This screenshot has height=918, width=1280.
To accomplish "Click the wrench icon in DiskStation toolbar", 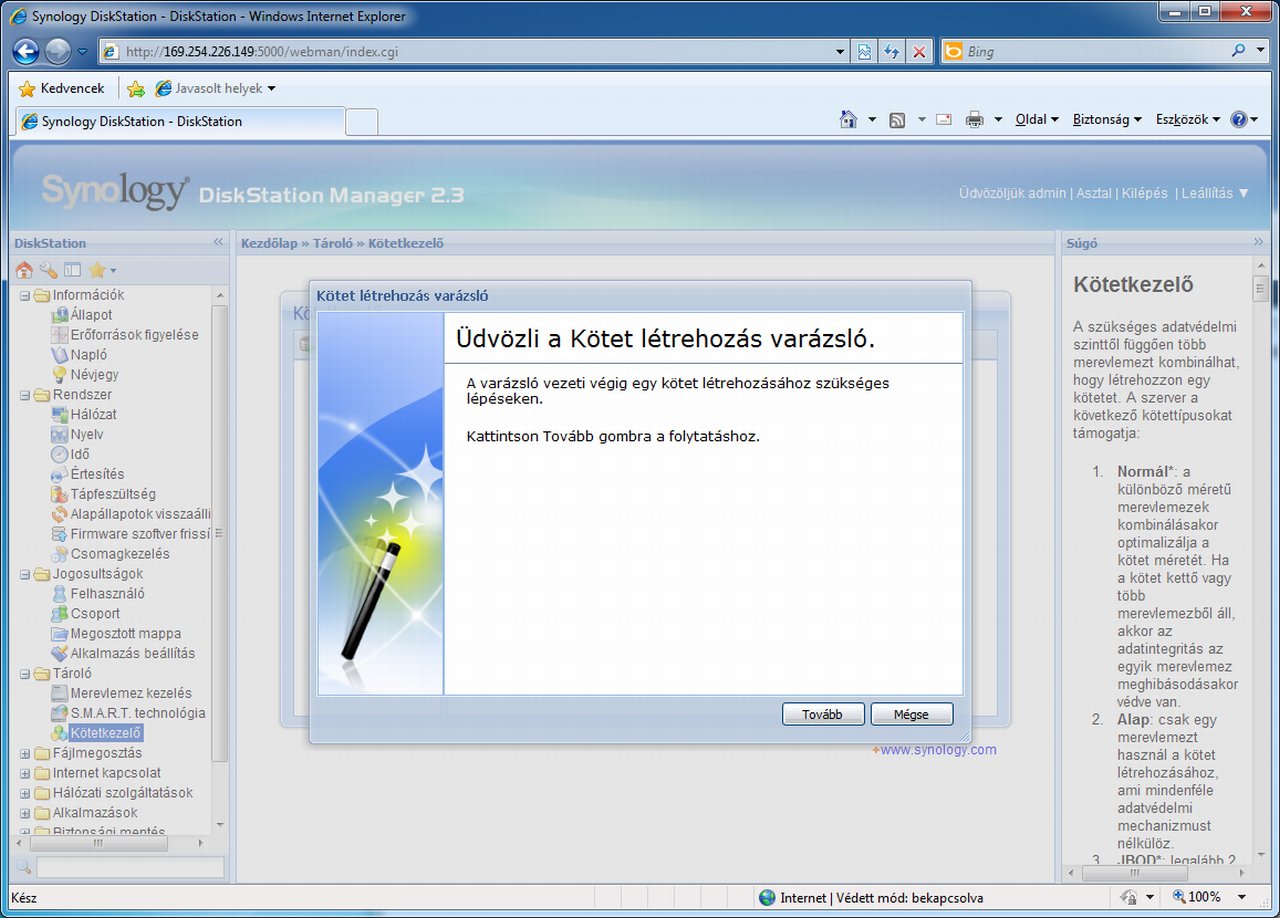I will tap(48, 270).
